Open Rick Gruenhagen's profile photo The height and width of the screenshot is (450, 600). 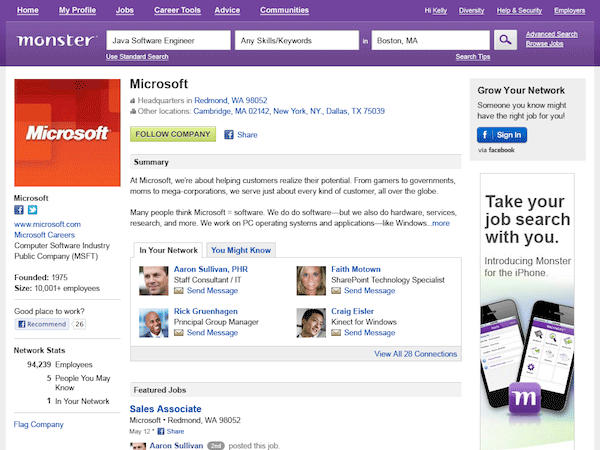[x=153, y=323]
